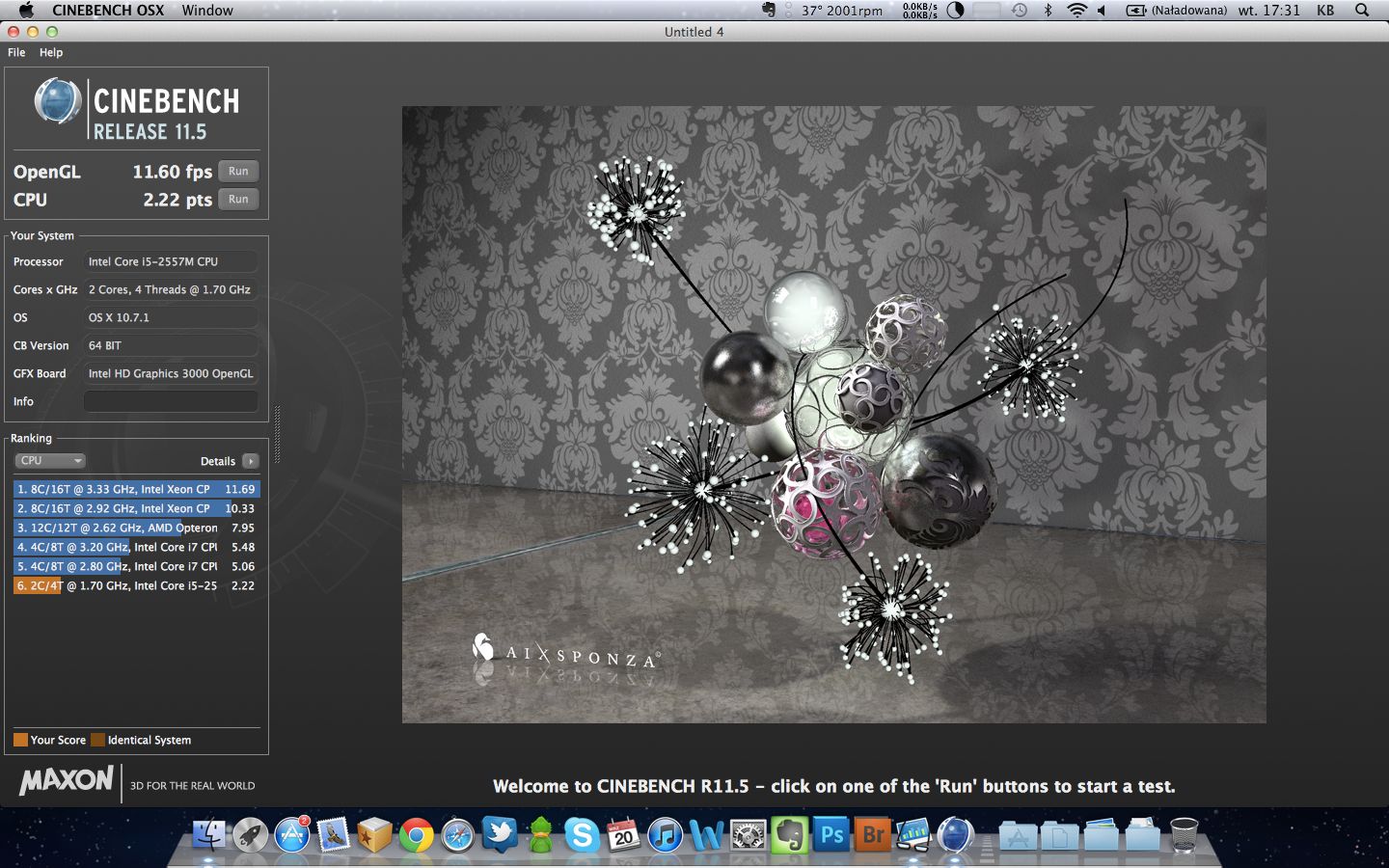Open the Documents folder stack in dock
The height and width of the screenshot is (868, 1389).
pos(1058,835)
